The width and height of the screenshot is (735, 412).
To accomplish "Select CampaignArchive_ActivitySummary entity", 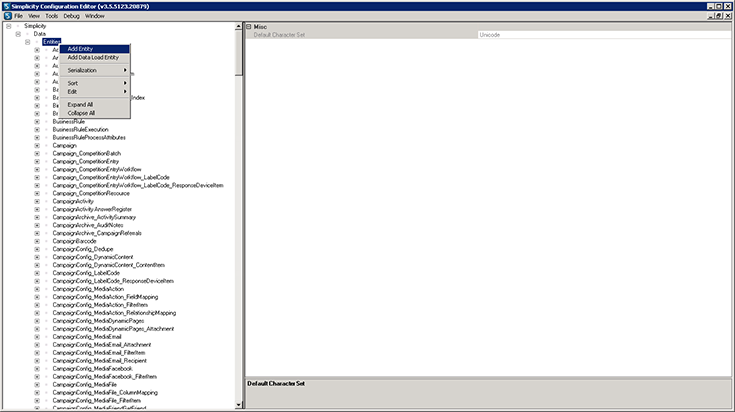I will pos(94,217).
